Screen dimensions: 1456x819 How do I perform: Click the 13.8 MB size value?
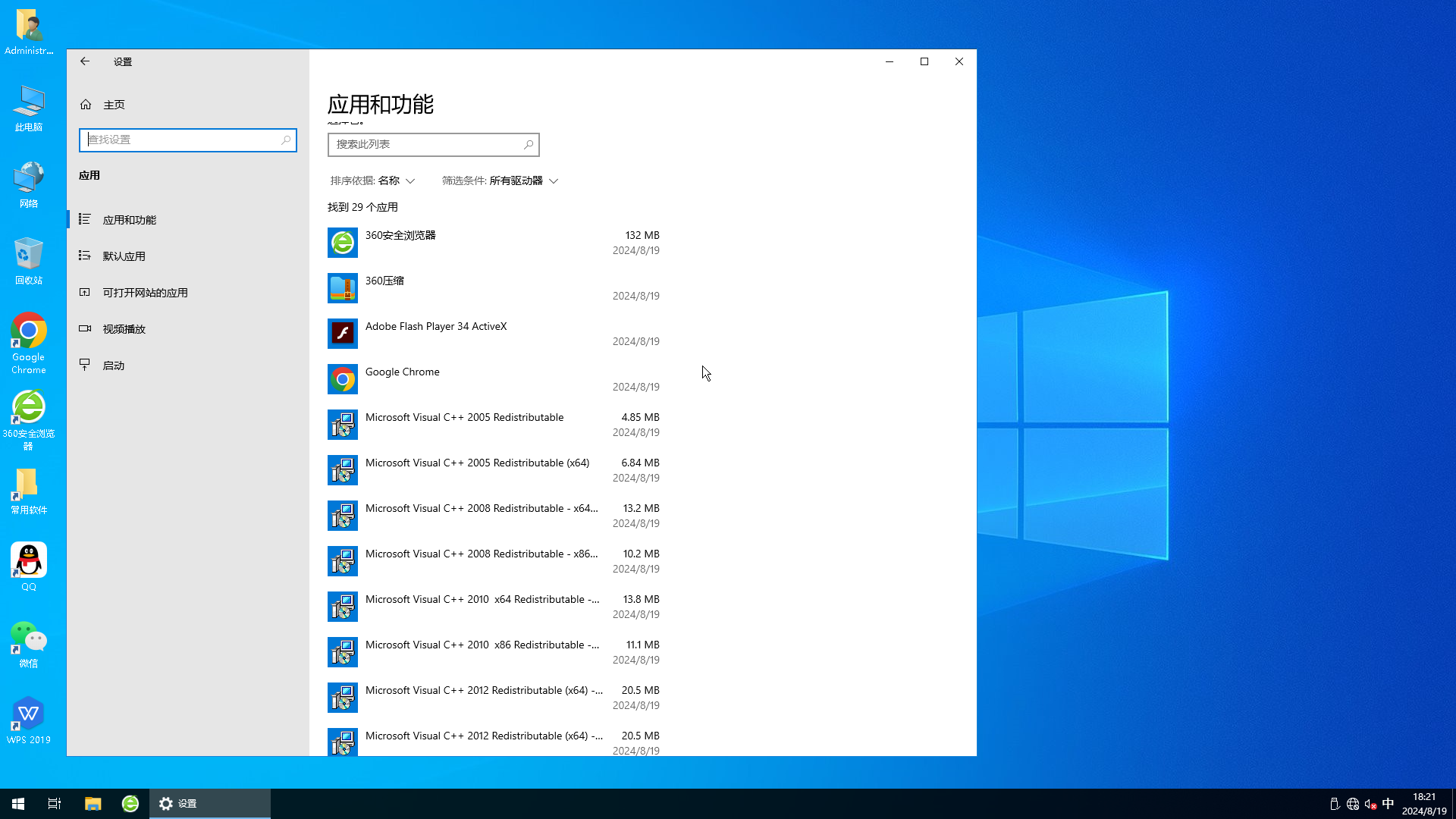(x=642, y=599)
